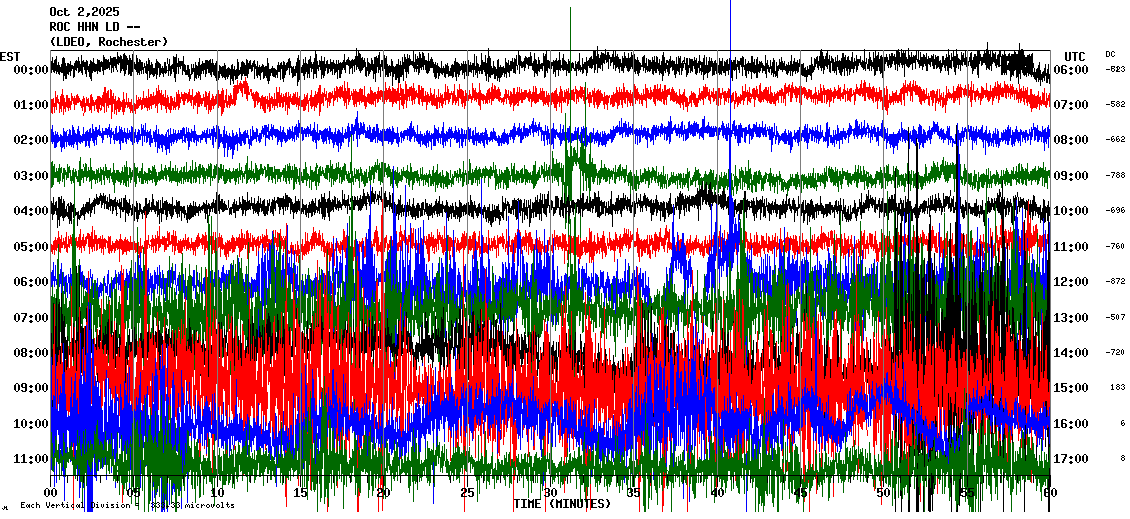The width and height of the screenshot is (1130, 519).
Task: Click the 'TIME (MINUTES)' axis title
Action: pos(562,504)
